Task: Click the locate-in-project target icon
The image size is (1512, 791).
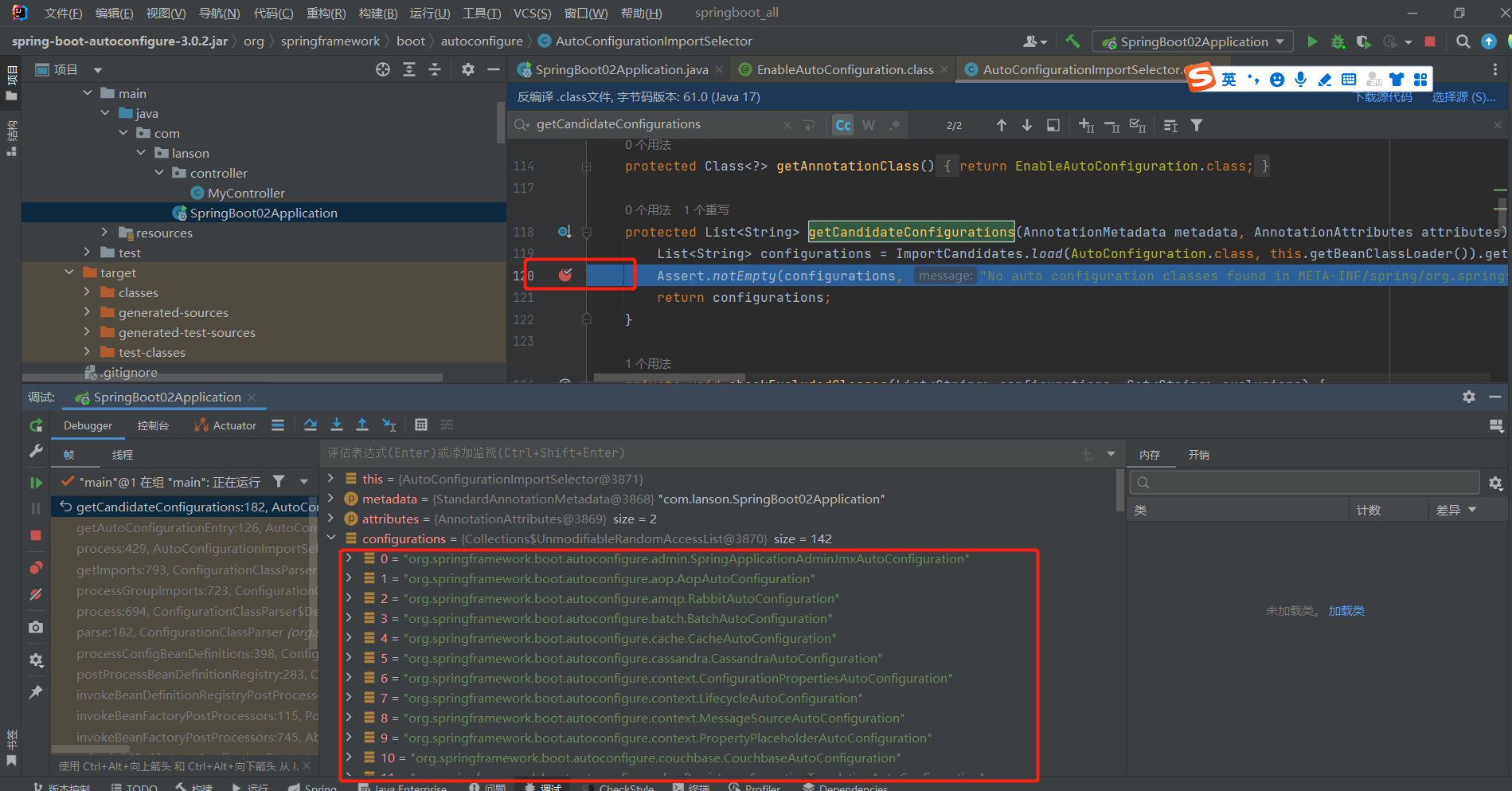Action: [x=383, y=69]
